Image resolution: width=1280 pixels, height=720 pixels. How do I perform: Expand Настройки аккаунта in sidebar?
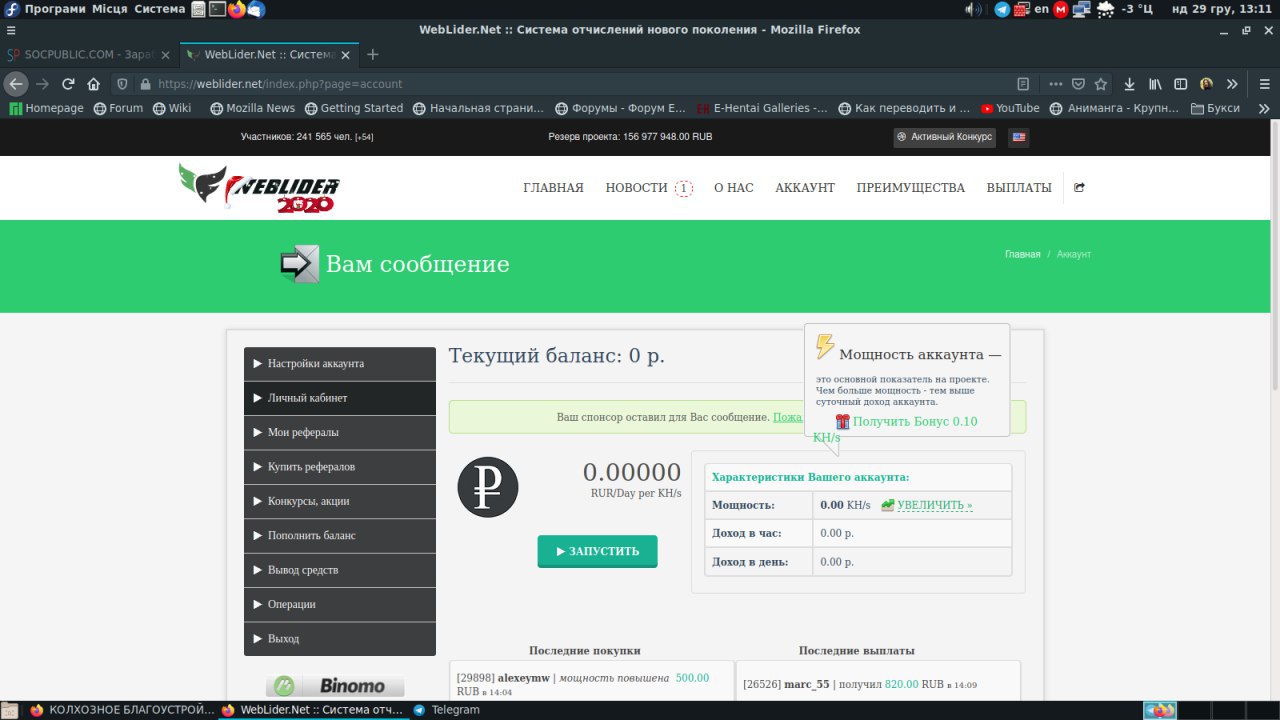[340, 364]
